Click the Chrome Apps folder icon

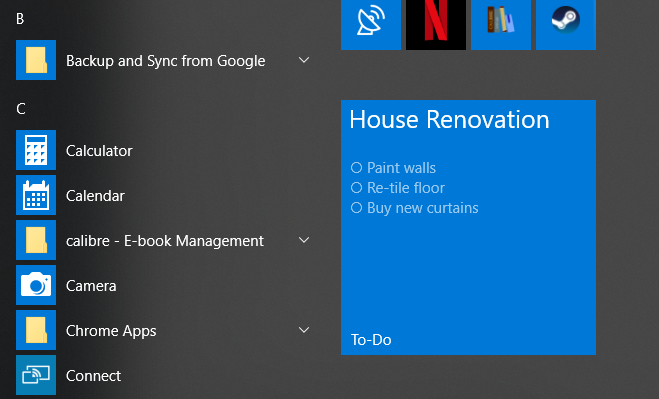36,330
